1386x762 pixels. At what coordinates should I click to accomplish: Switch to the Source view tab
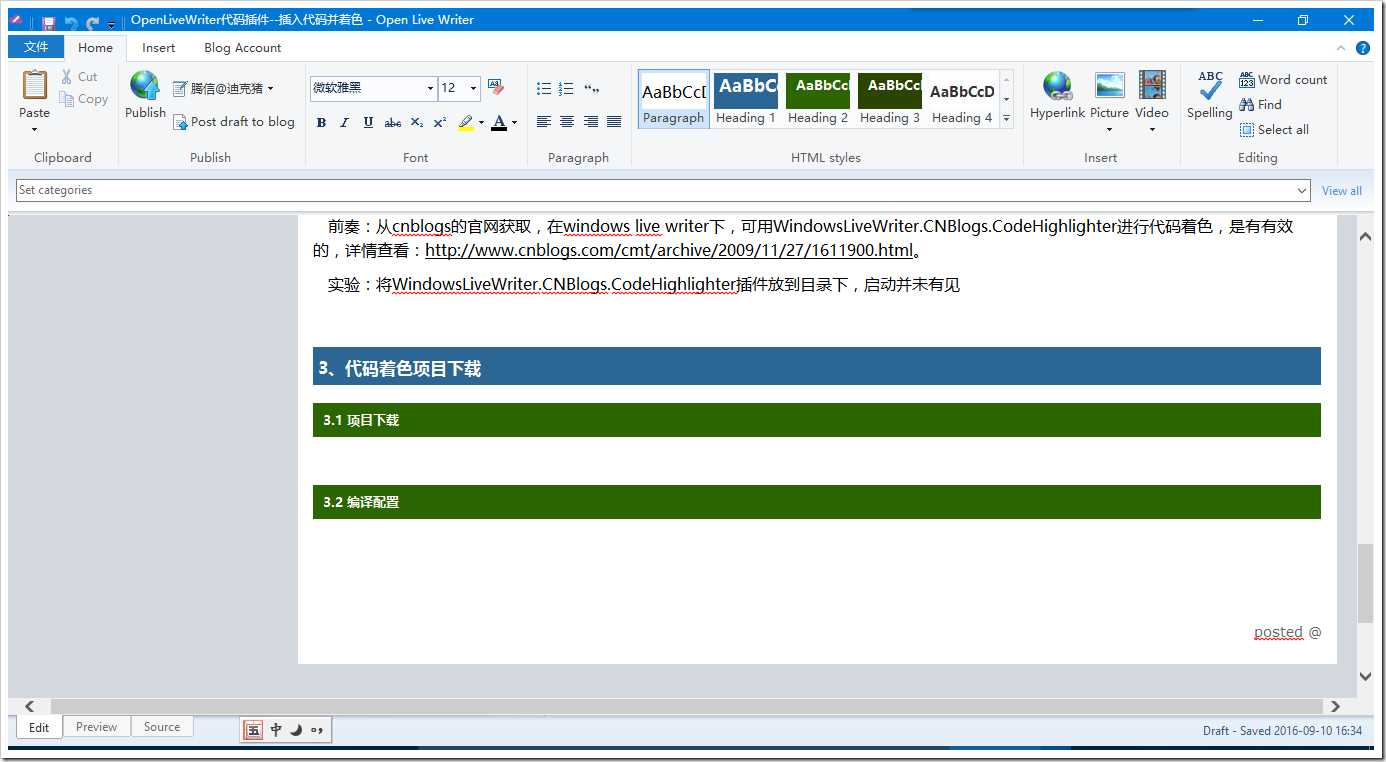click(x=162, y=727)
